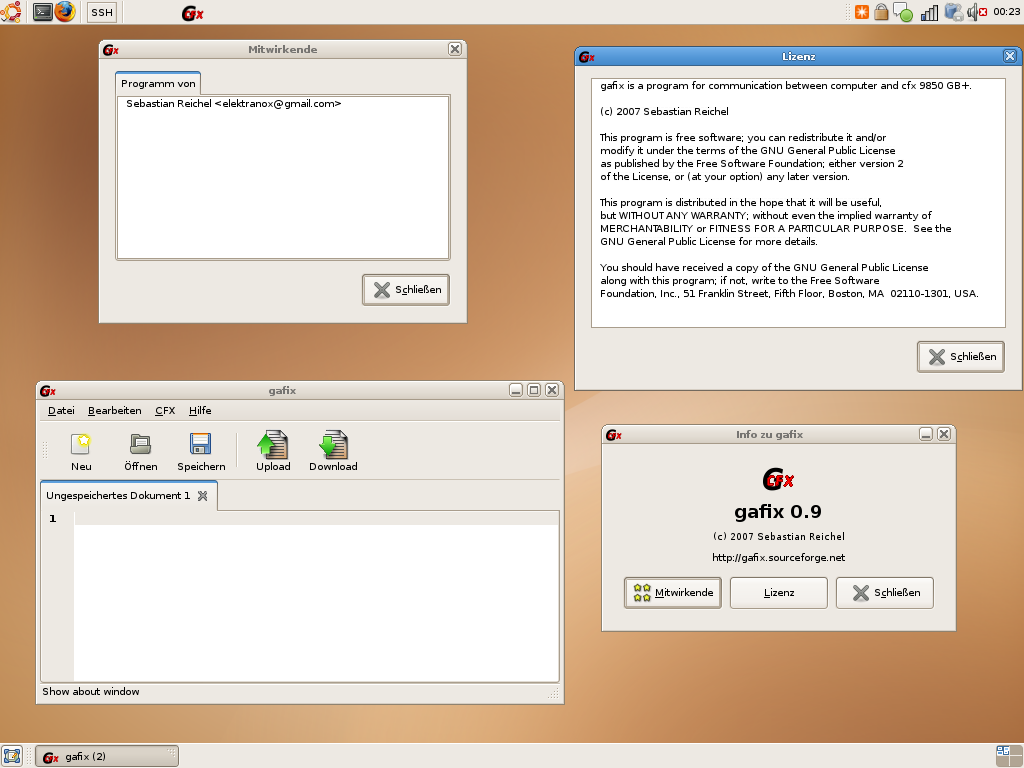
Task: Open the terminal icon in top panel
Action: [42, 12]
